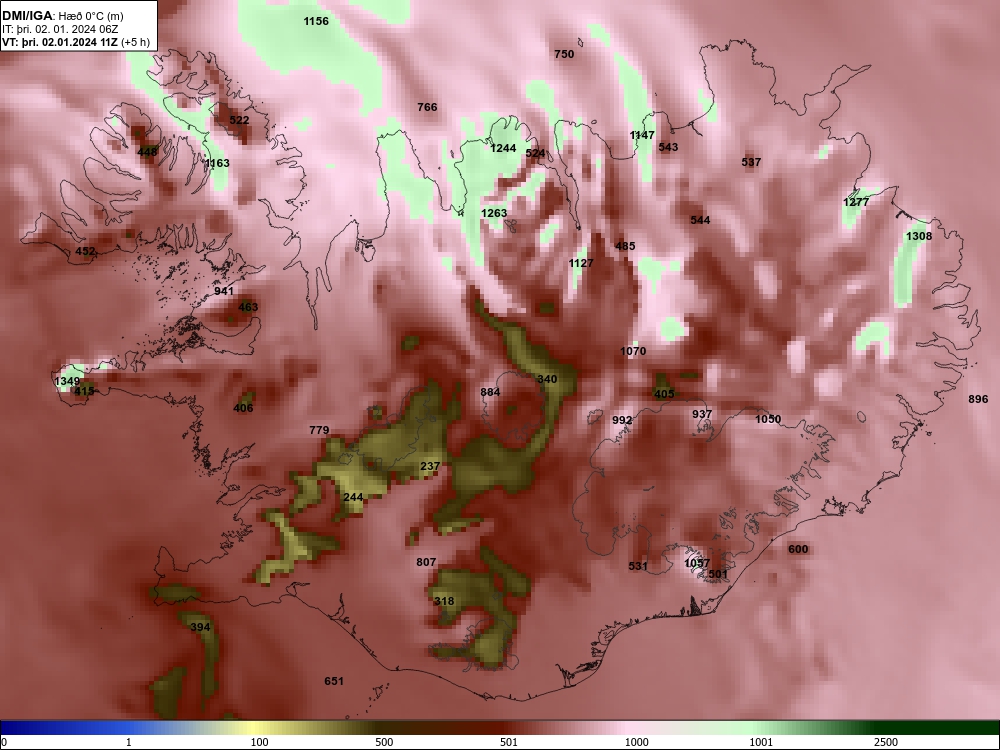Screen dimensions: 1000x750
Task: Click the map value 524
Action: click(535, 153)
